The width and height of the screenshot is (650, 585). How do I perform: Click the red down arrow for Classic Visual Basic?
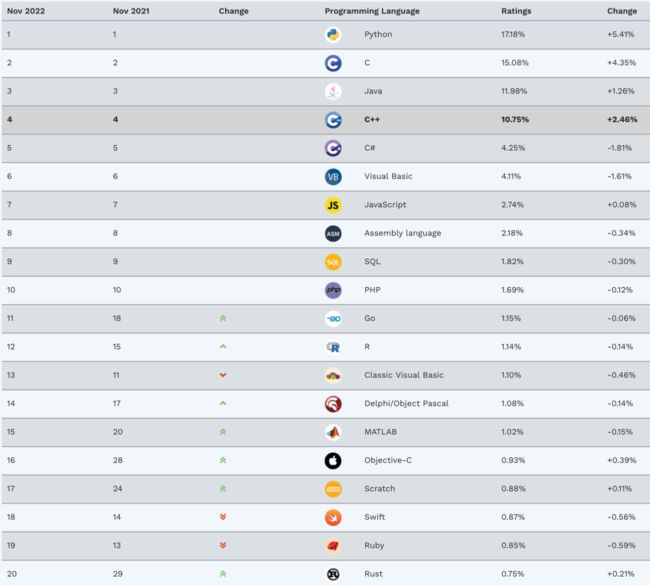tap(223, 375)
